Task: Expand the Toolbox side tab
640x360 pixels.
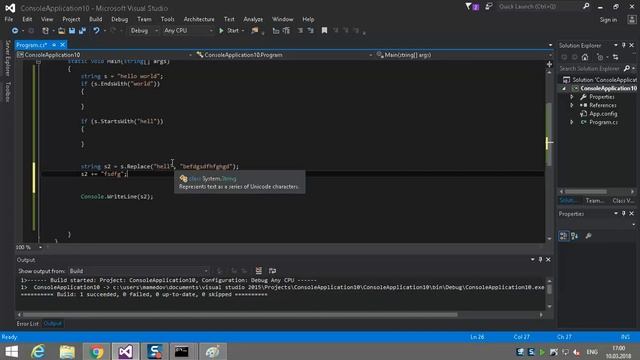Action: pyautogui.click(x=7, y=92)
